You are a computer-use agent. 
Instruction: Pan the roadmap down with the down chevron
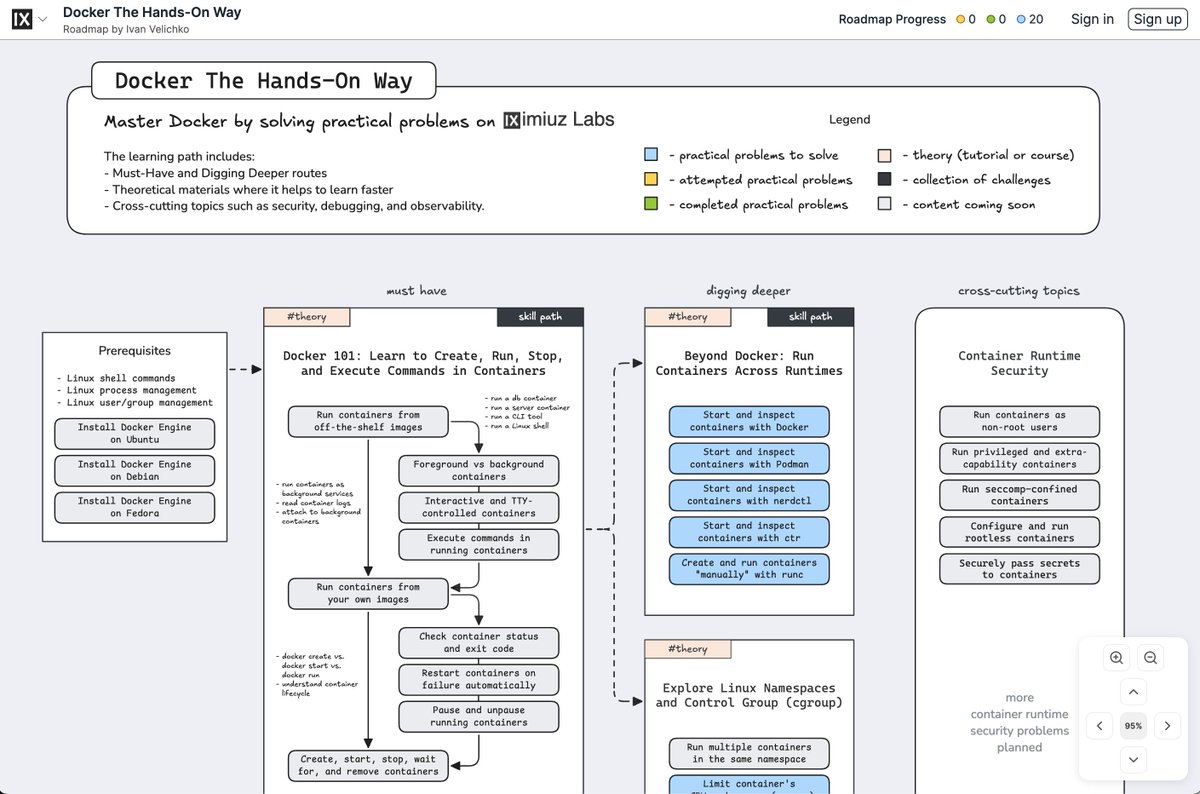(x=1133, y=759)
